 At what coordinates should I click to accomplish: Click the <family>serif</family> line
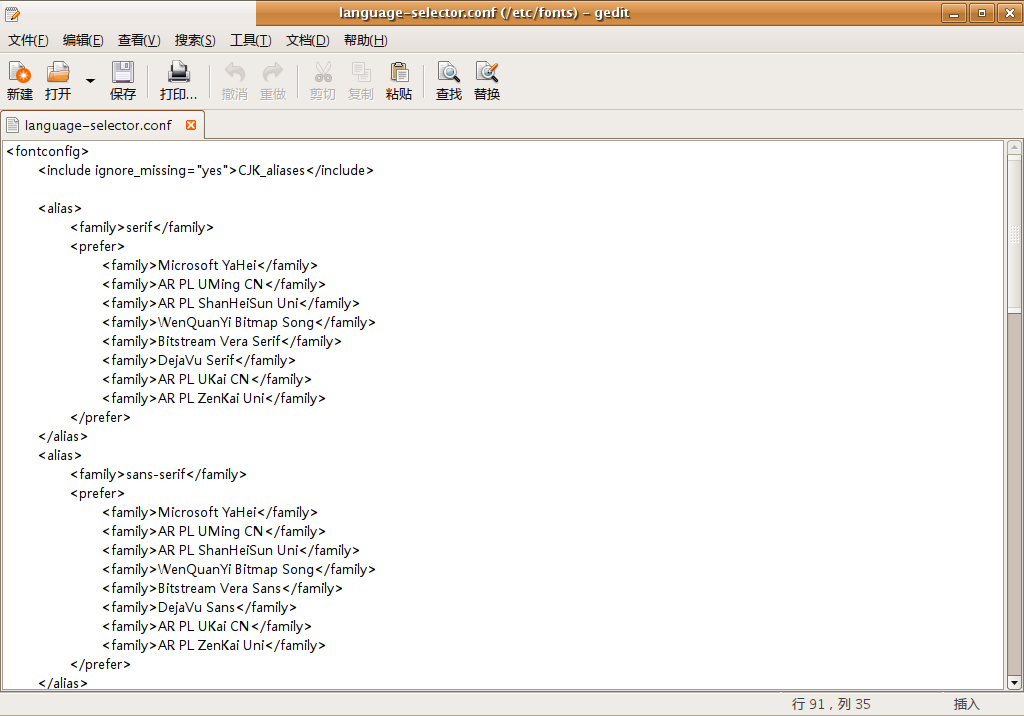pos(142,227)
